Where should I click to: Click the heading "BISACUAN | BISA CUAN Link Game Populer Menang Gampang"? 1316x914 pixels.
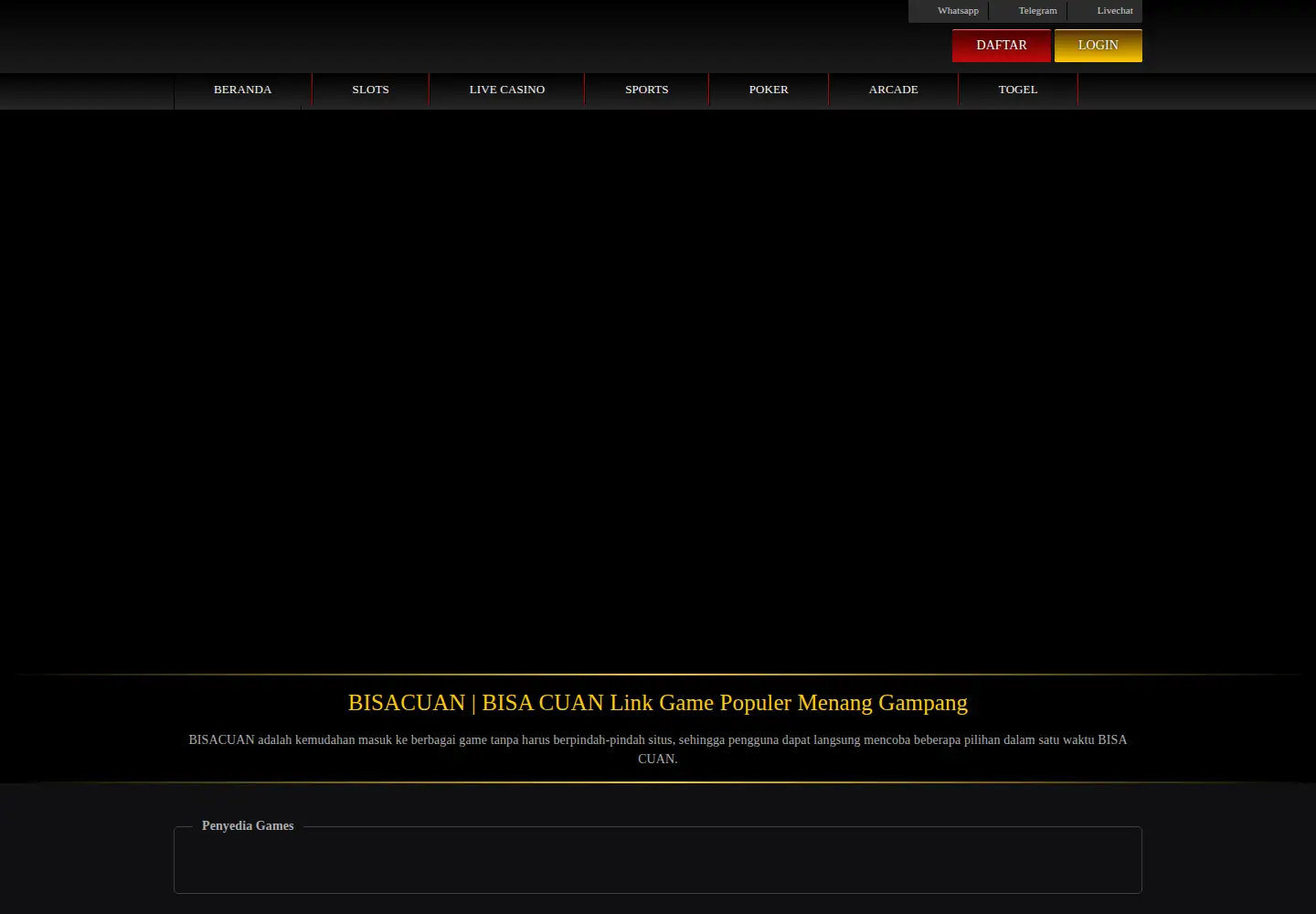[658, 703]
